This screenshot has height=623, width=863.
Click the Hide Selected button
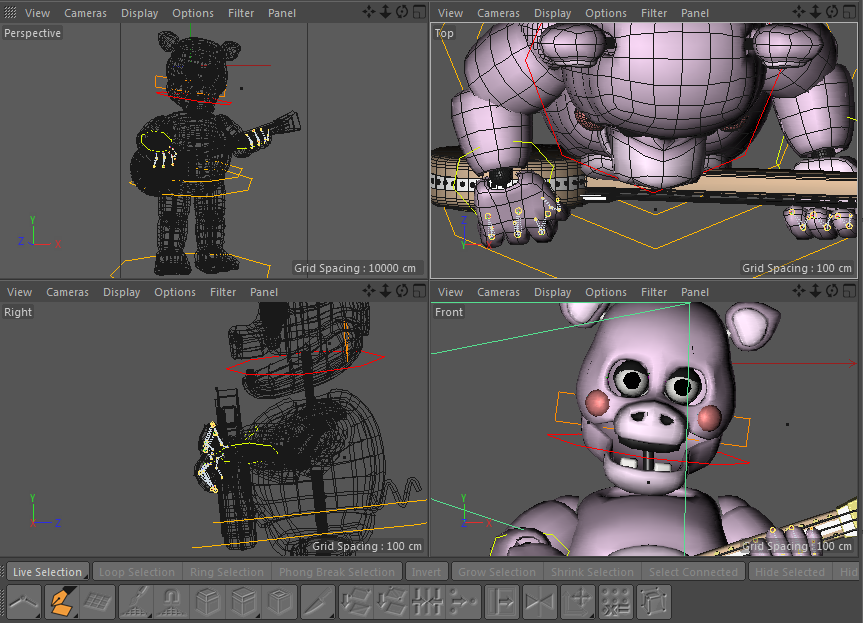click(790, 572)
